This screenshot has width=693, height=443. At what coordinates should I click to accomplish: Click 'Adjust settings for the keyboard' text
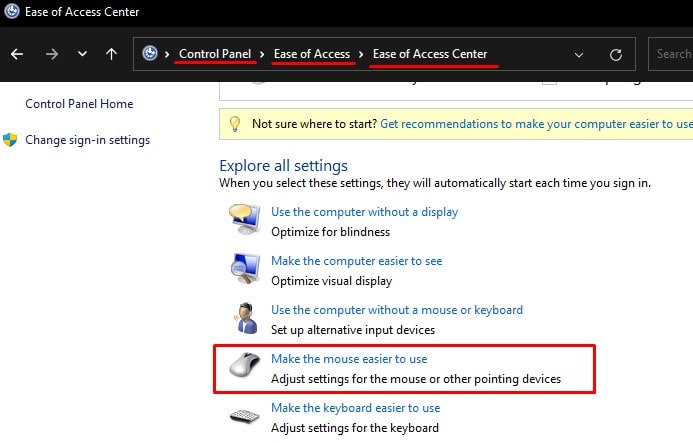pos(354,428)
